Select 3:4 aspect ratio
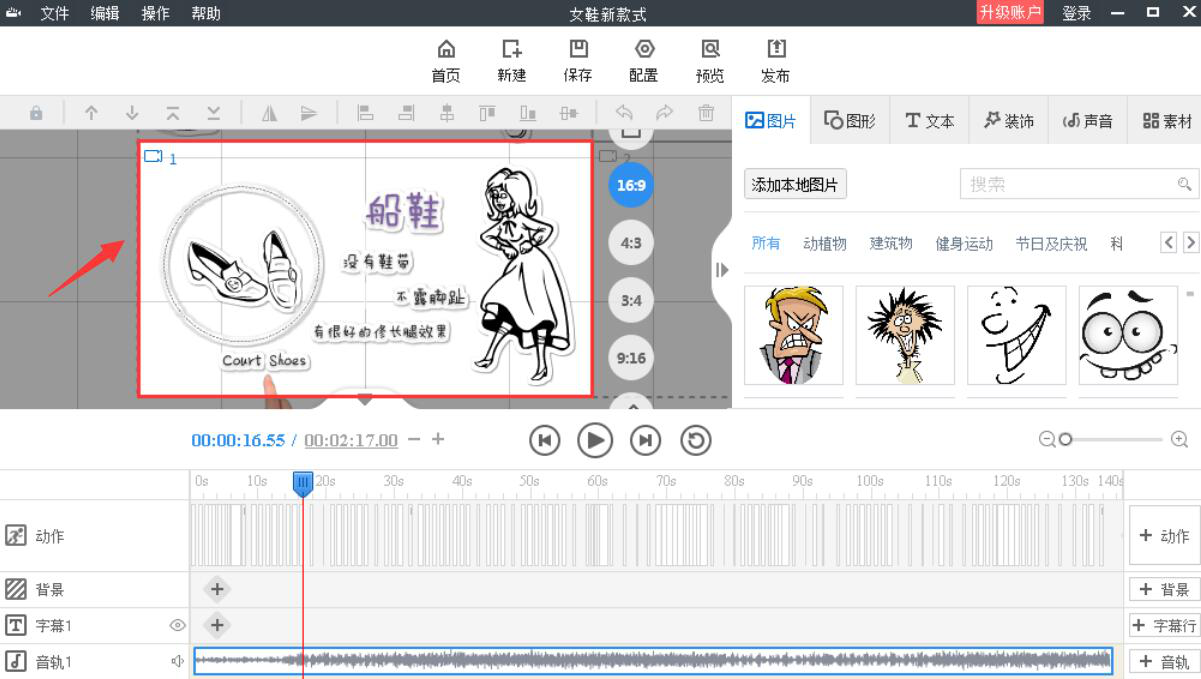Viewport: 1201px width, 679px height. pos(631,300)
